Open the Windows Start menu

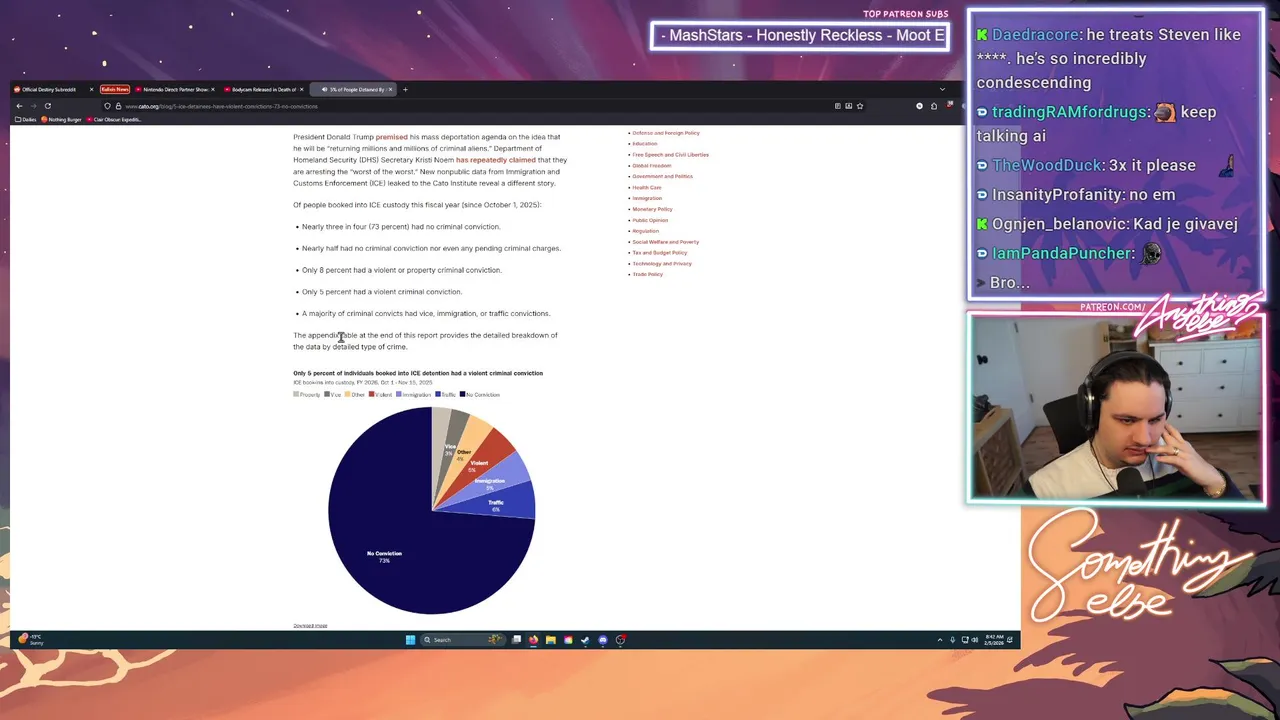[x=410, y=640]
